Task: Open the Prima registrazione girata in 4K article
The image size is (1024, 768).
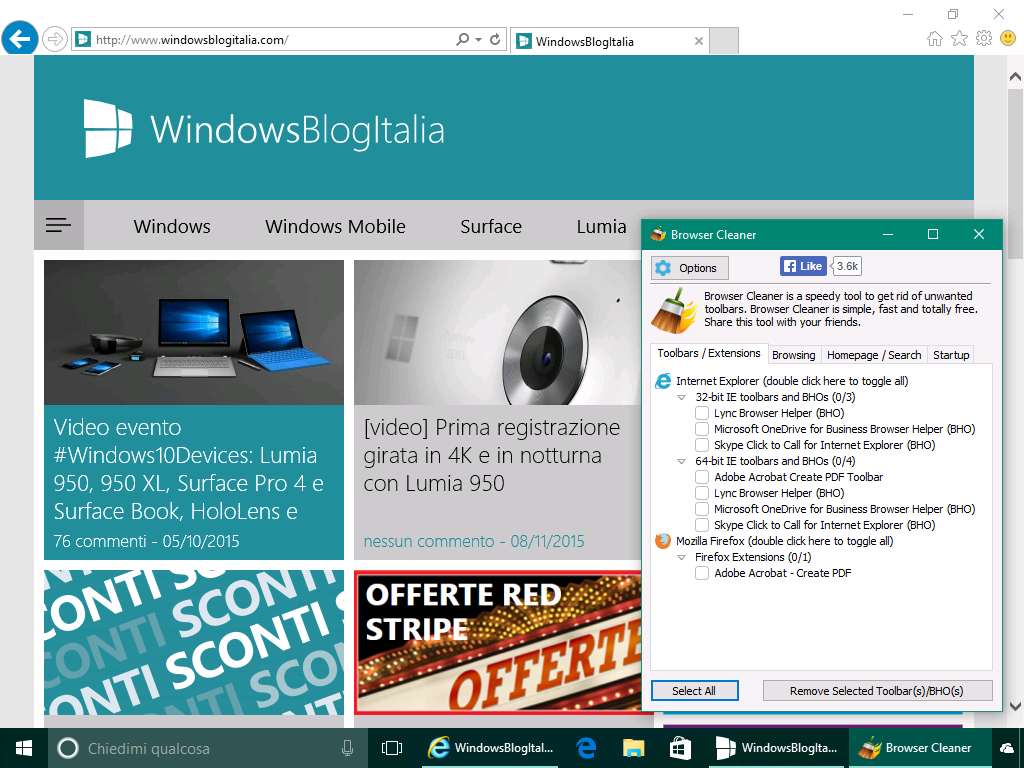Action: point(492,455)
